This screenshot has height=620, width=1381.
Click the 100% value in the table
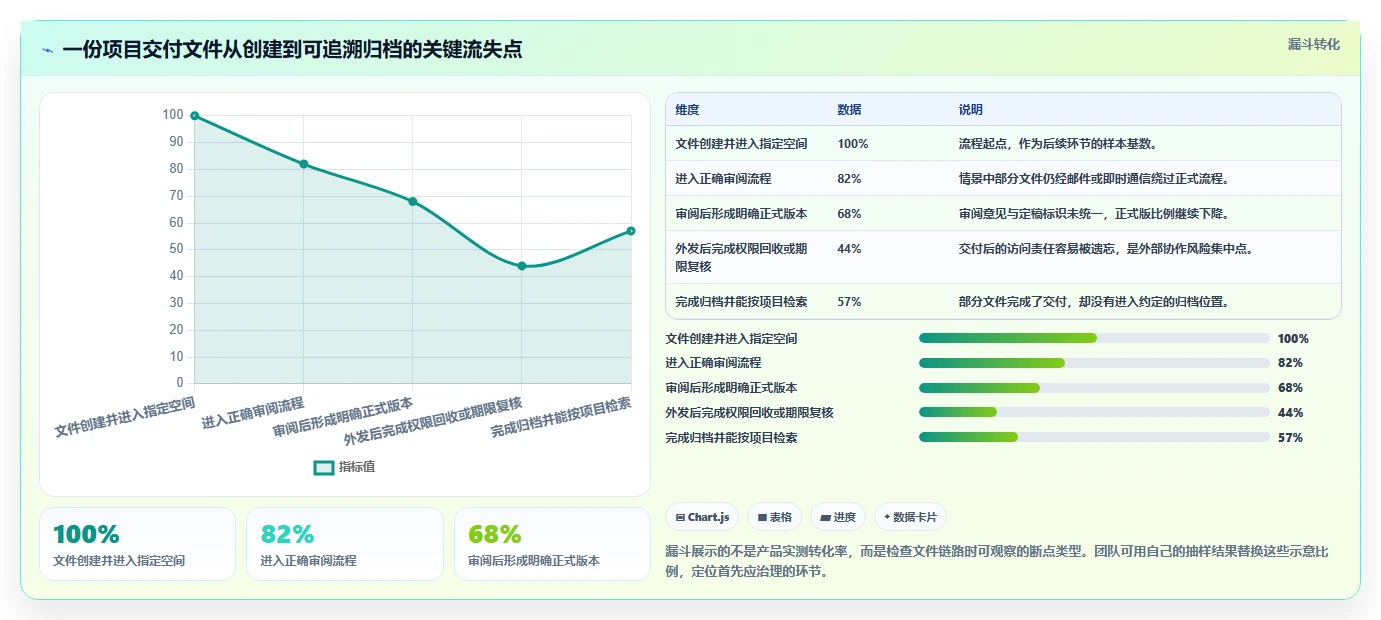click(x=853, y=144)
